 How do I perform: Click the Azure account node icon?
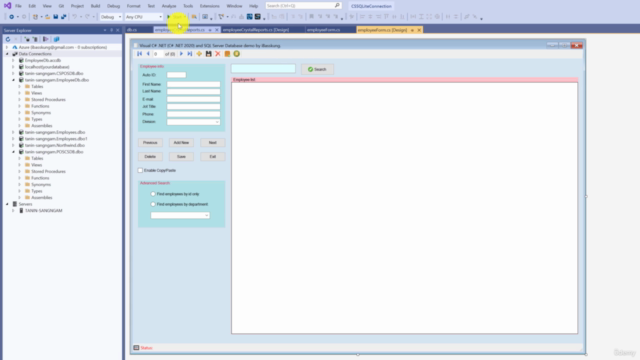click(15, 47)
